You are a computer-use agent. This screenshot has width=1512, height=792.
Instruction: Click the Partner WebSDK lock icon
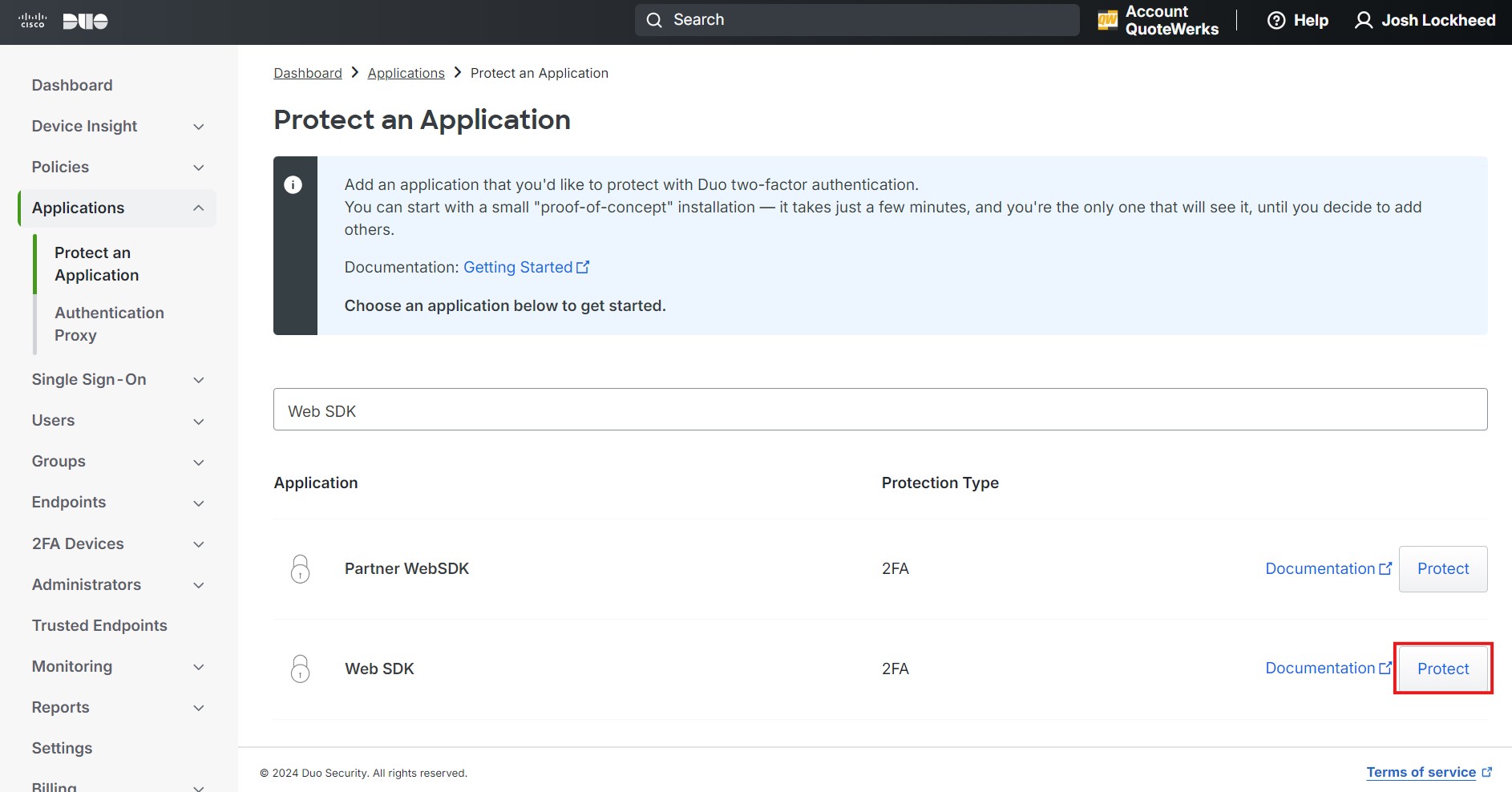pos(300,569)
